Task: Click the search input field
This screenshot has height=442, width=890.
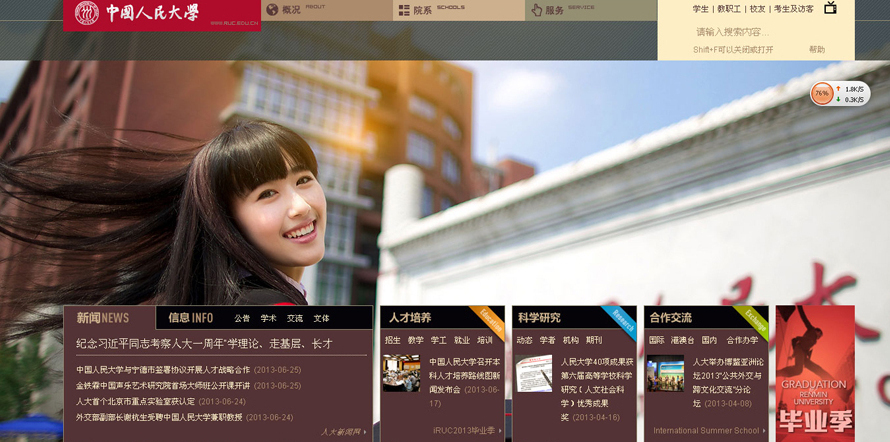Action: pyautogui.click(x=740, y=32)
